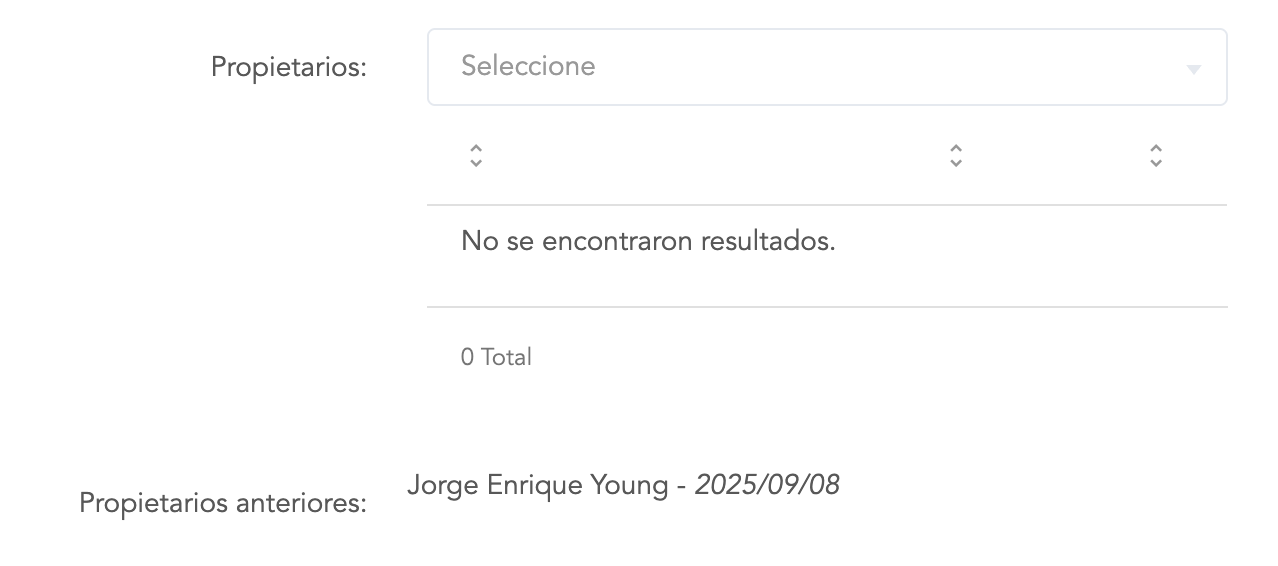The width and height of the screenshot is (1278, 566).
Task: Click the 'No se encontraron resultados.' message
Action: pos(648,241)
